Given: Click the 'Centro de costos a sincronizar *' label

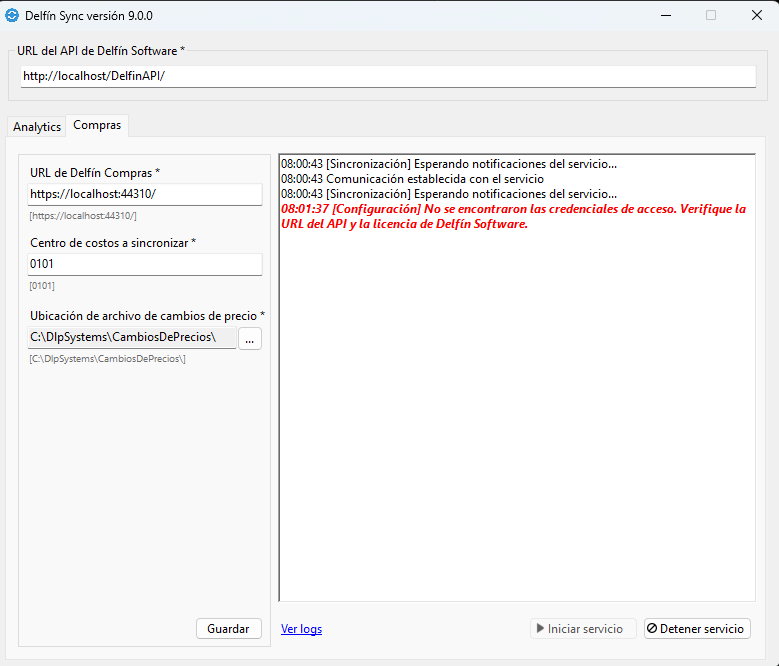Looking at the screenshot, I should point(113,243).
